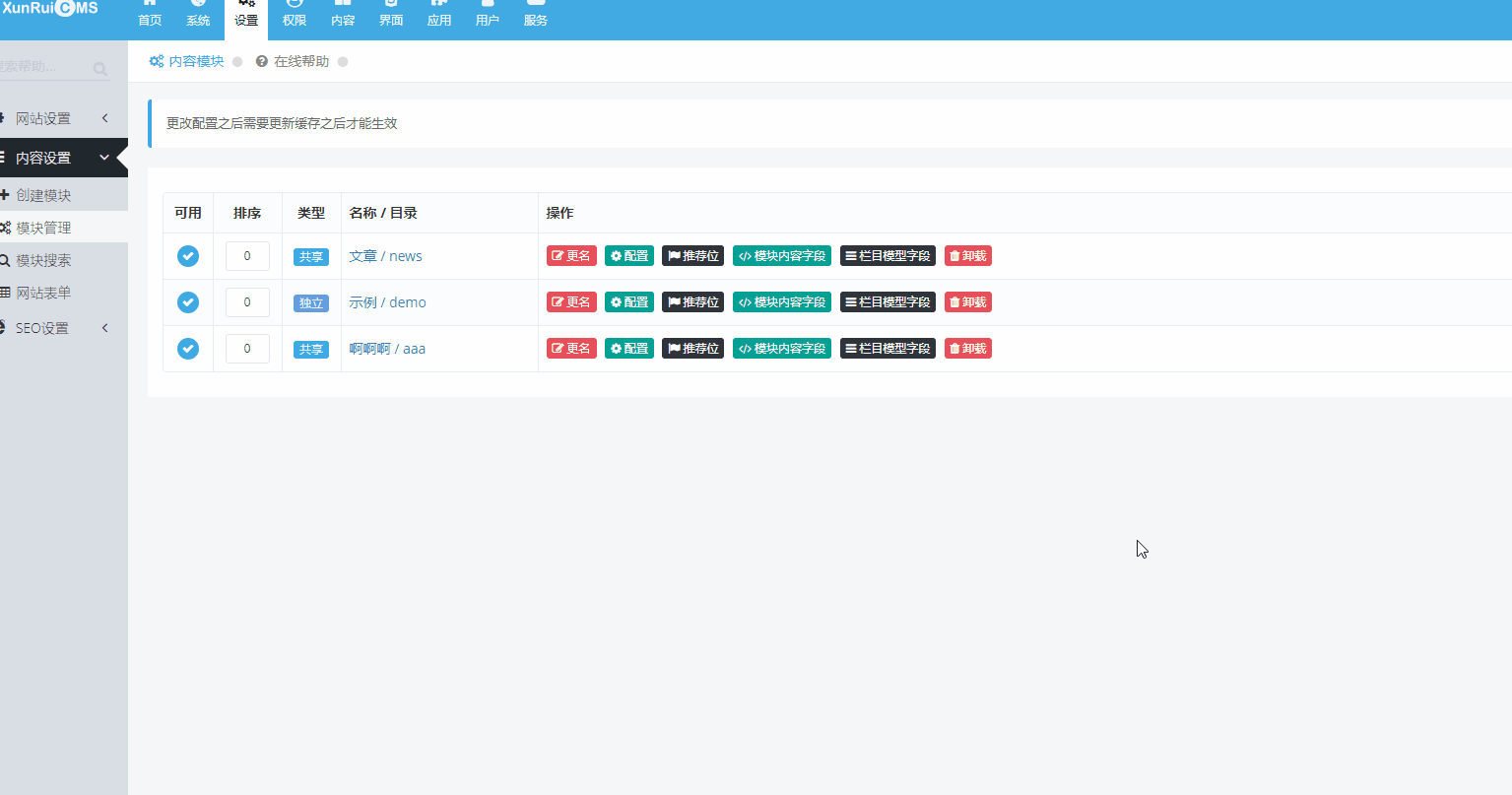Open the 系统 top menu

198,14
